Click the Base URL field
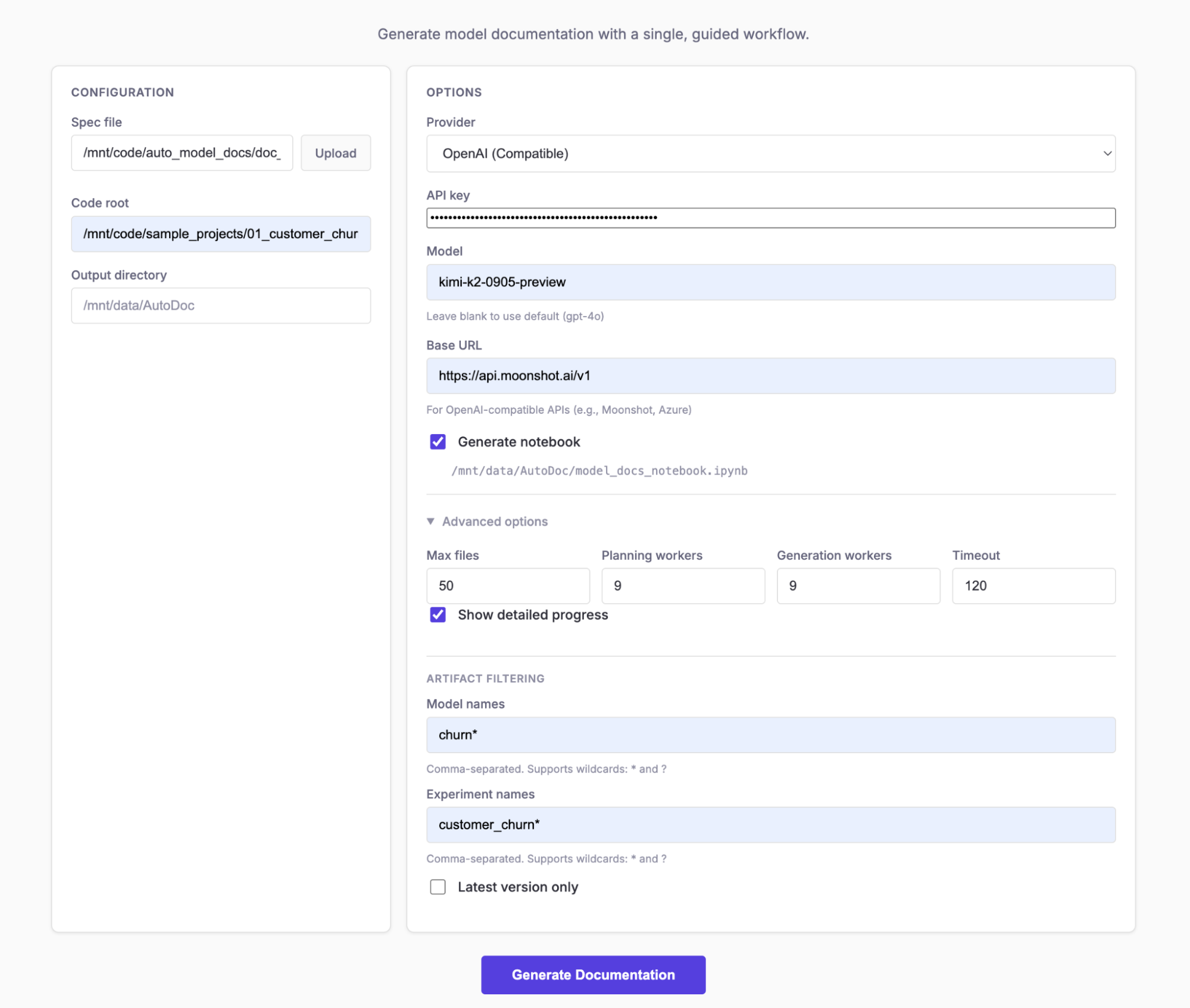 [x=771, y=375]
